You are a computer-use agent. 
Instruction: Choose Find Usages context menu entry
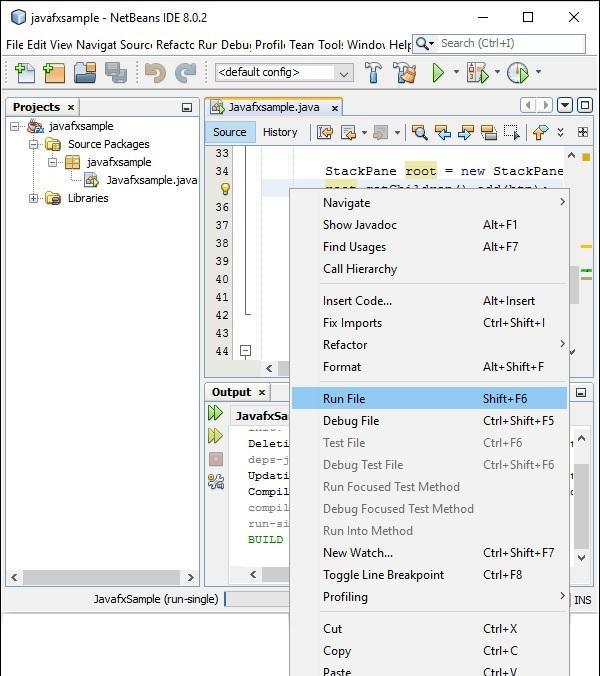pyautogui.click(x=429, y=247)
